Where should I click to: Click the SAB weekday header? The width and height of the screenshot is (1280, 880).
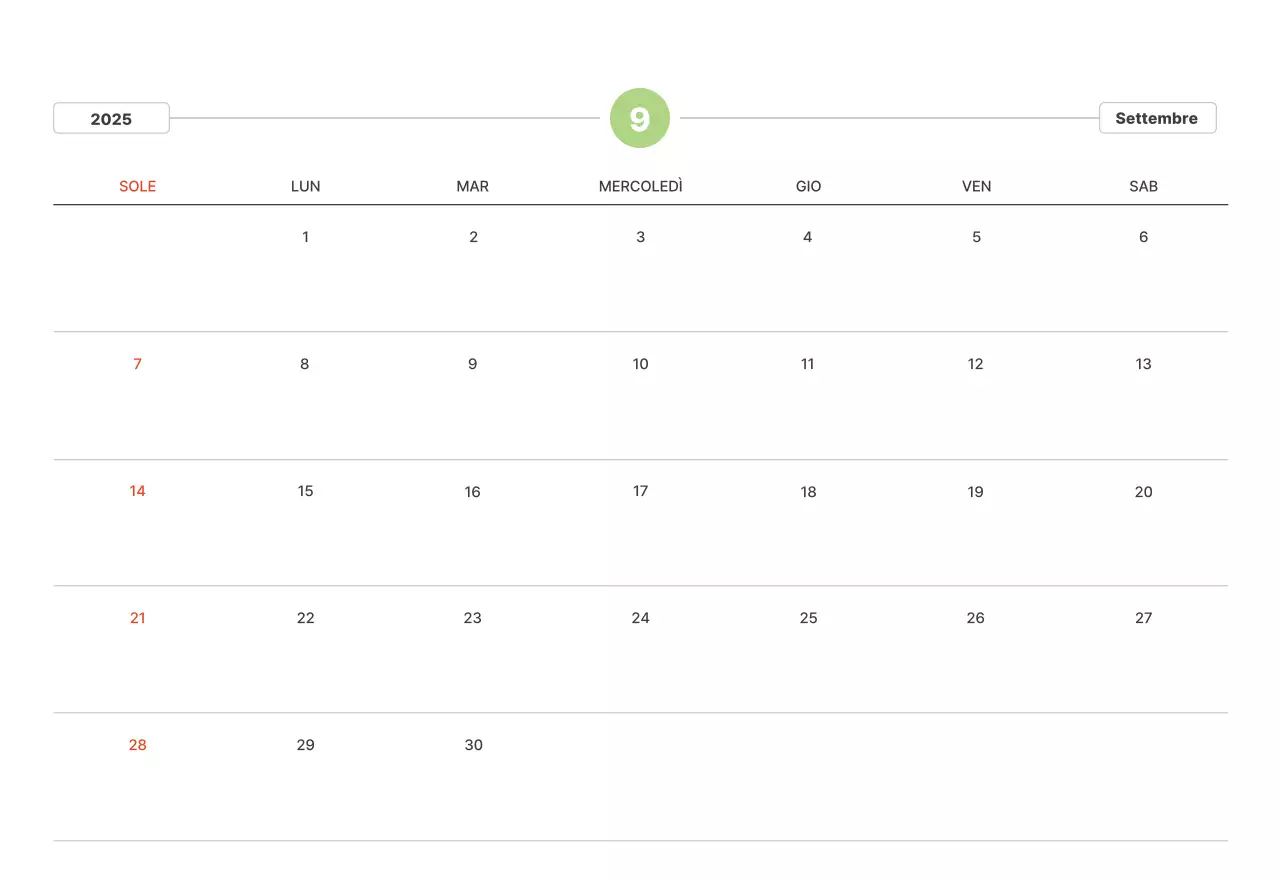1143,186
